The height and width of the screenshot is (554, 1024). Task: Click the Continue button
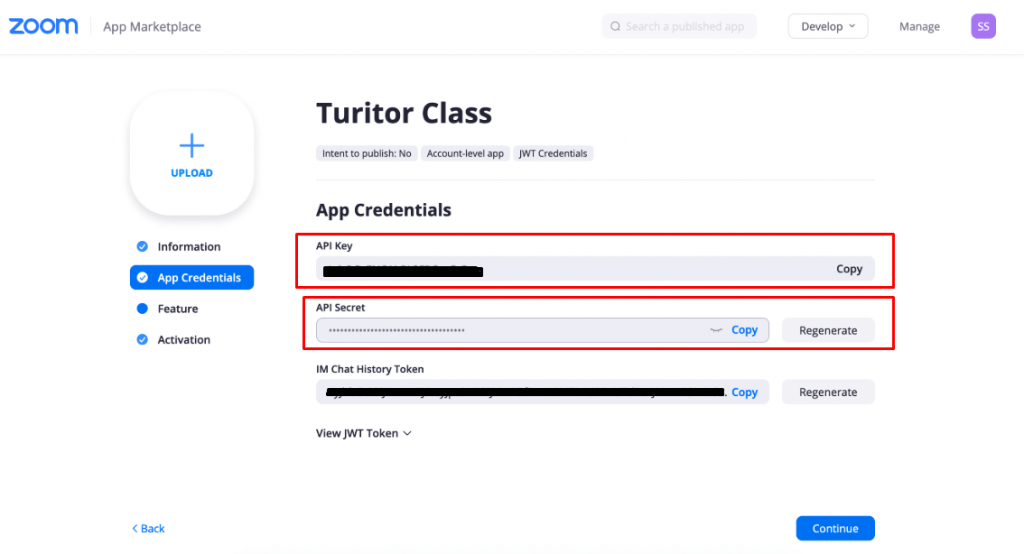coord(835,529)
